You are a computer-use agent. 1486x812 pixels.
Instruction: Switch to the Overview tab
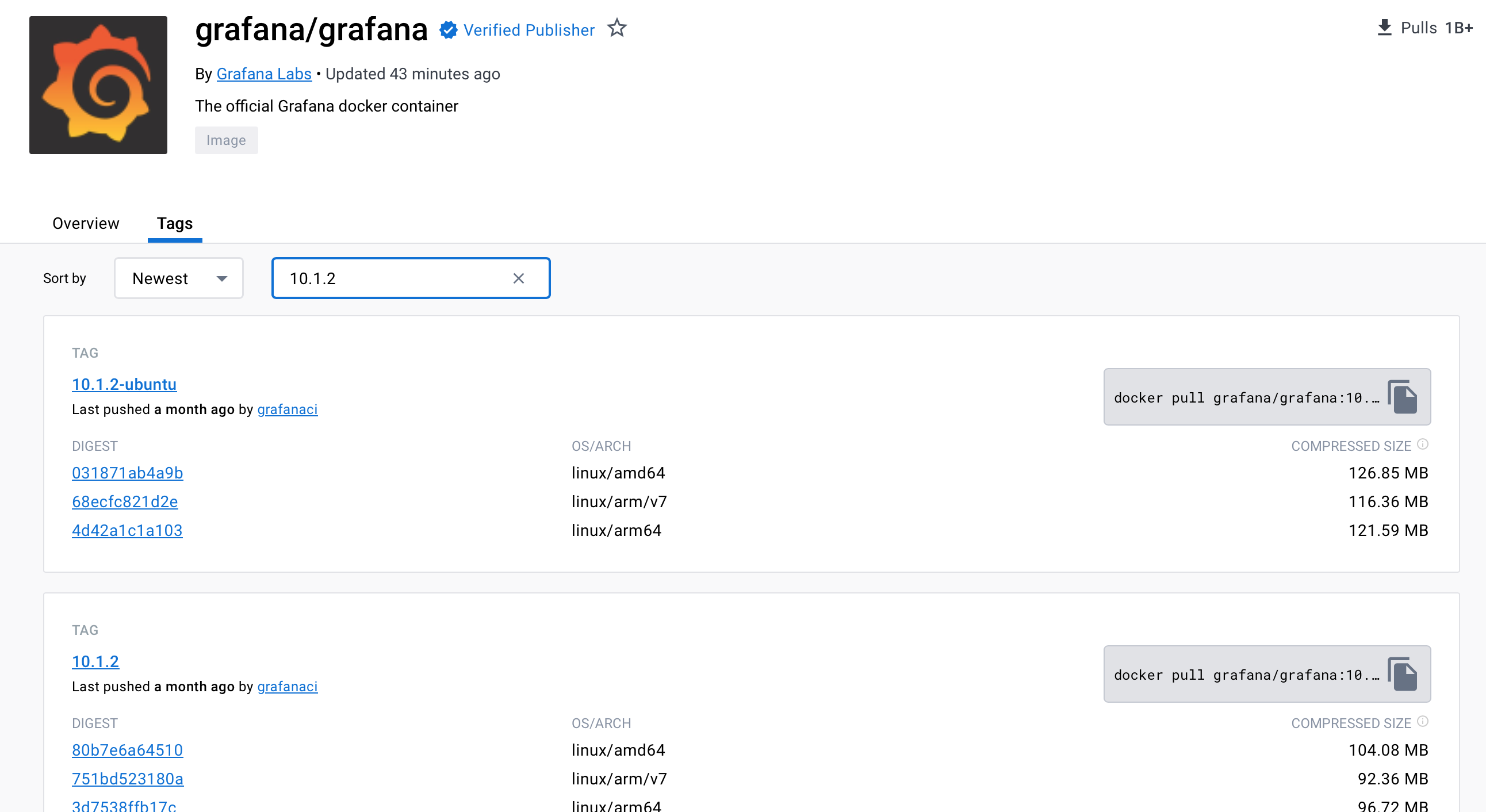coord(85,224)
